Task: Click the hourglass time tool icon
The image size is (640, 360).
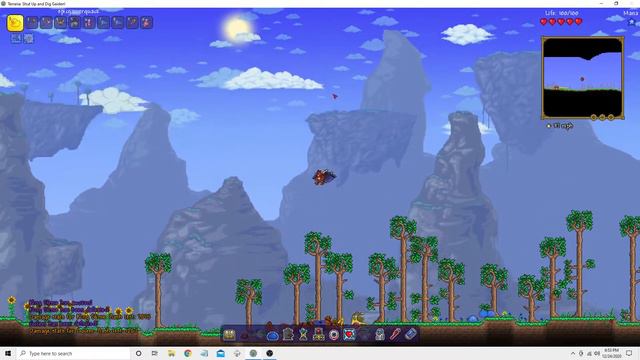Action: (x=303, y=335)
